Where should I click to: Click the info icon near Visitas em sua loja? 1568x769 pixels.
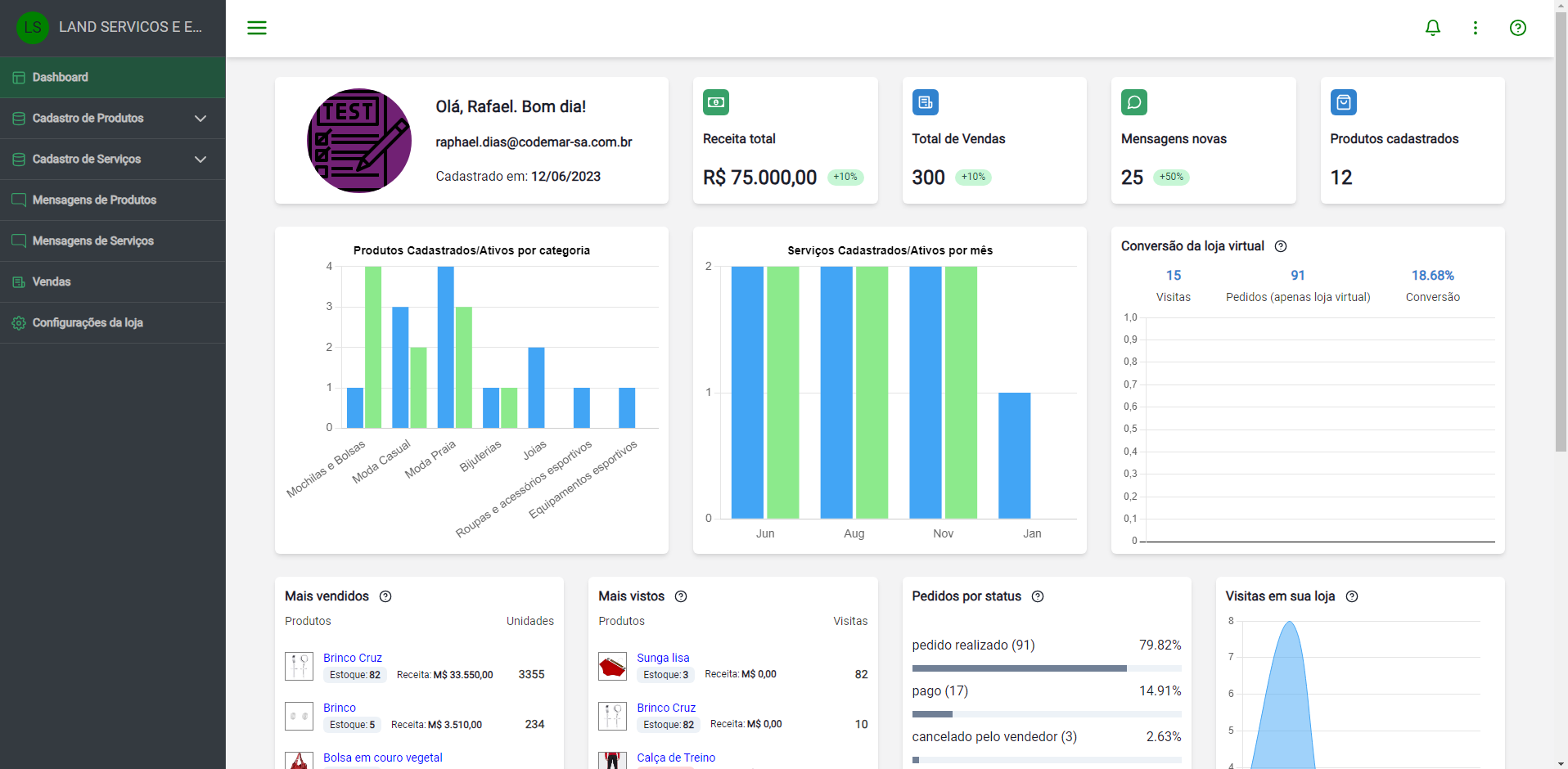1351,596
